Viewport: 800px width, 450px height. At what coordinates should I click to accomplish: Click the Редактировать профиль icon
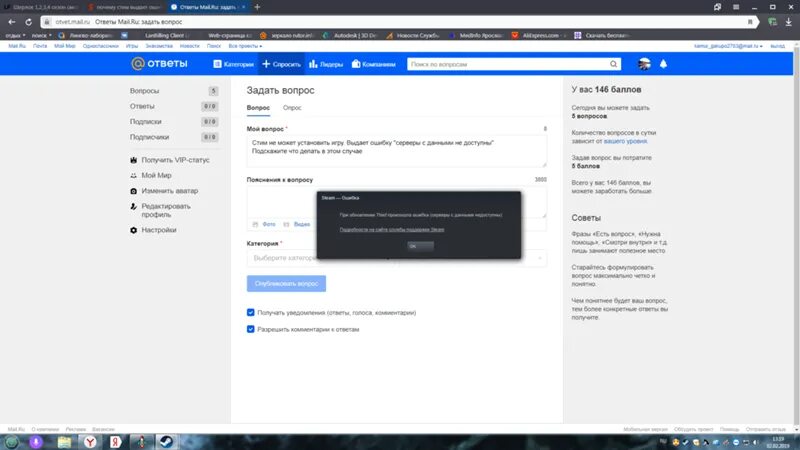coord(134,207)
